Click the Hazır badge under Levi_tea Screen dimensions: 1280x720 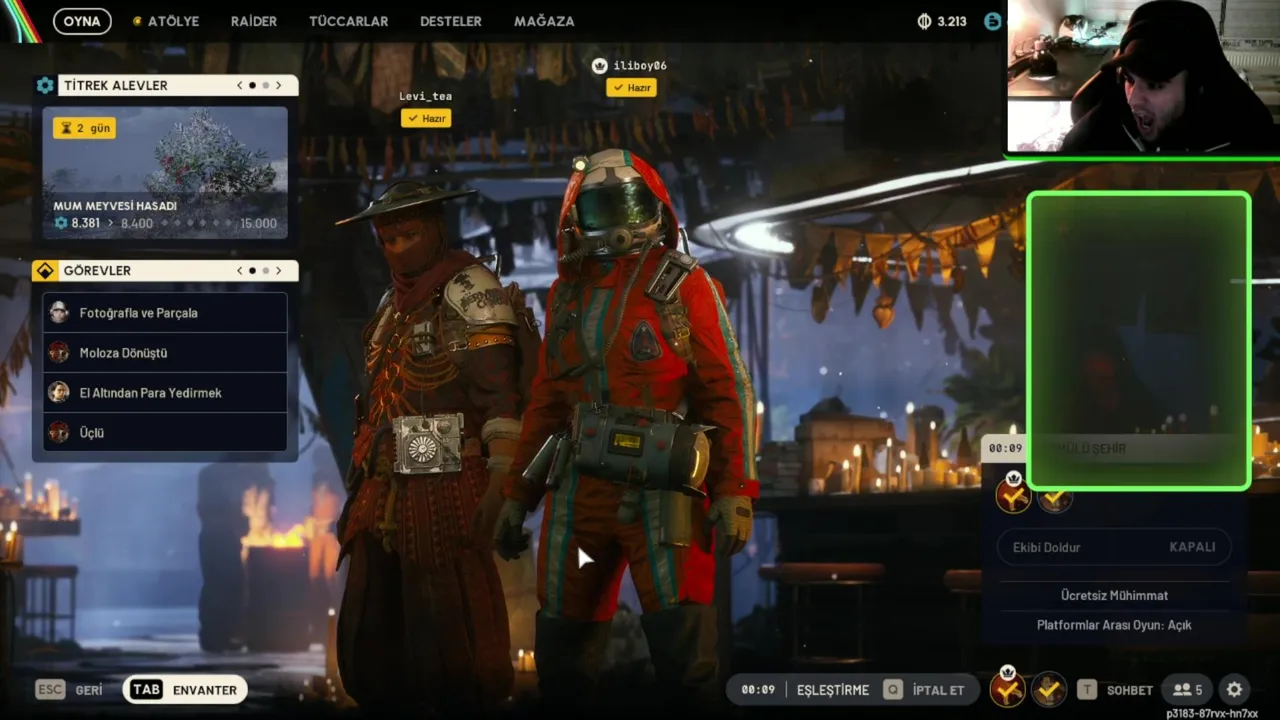(426, 118)
